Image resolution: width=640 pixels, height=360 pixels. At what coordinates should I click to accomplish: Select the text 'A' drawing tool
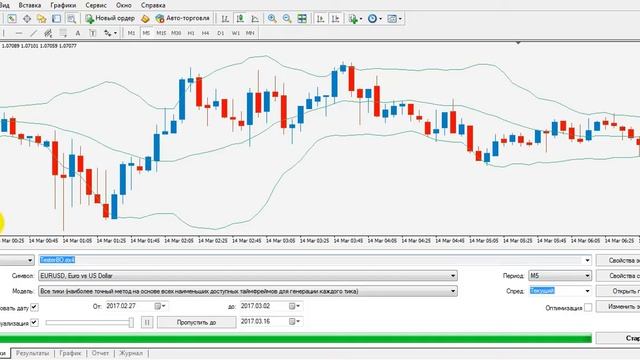(x=78, y=33)
